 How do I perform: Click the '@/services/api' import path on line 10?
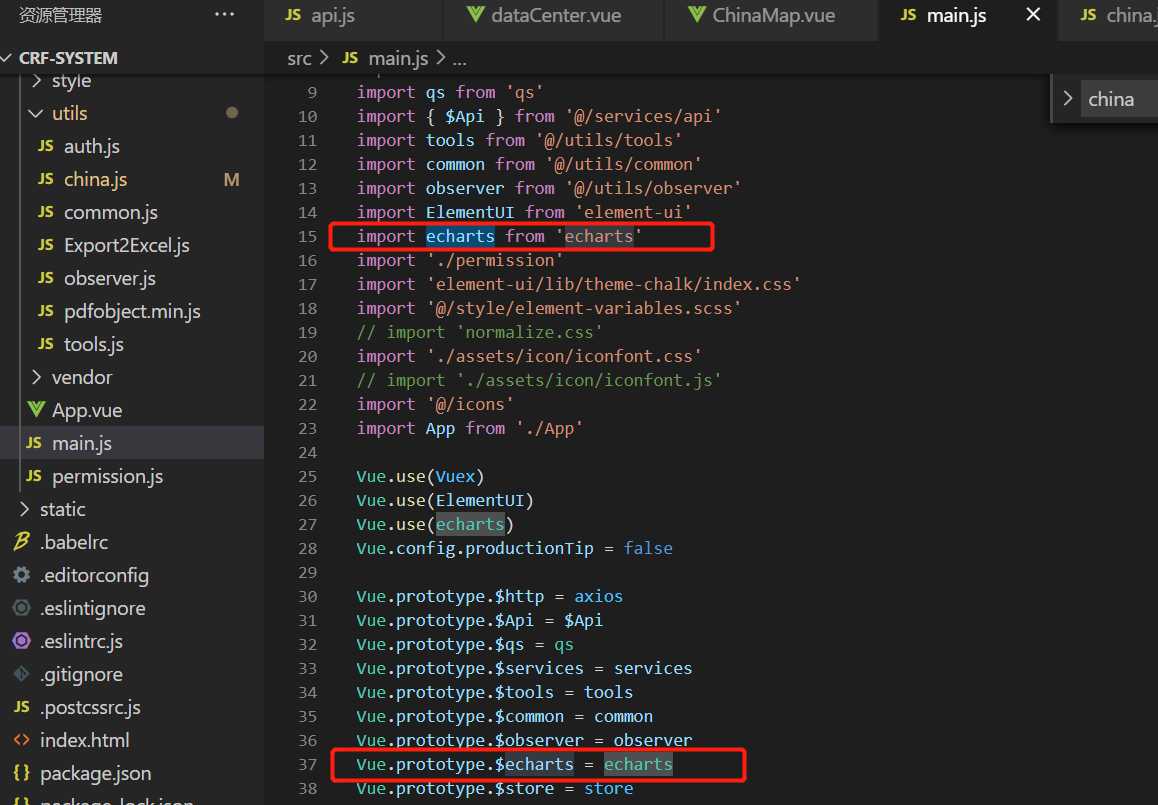click(x=643, y=117)
